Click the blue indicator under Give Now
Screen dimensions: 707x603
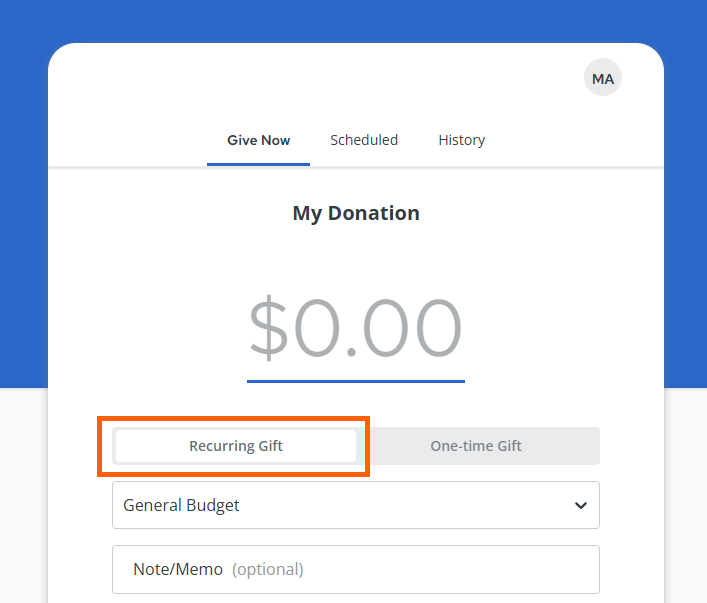pyautogui.click(x=258, y=164)
